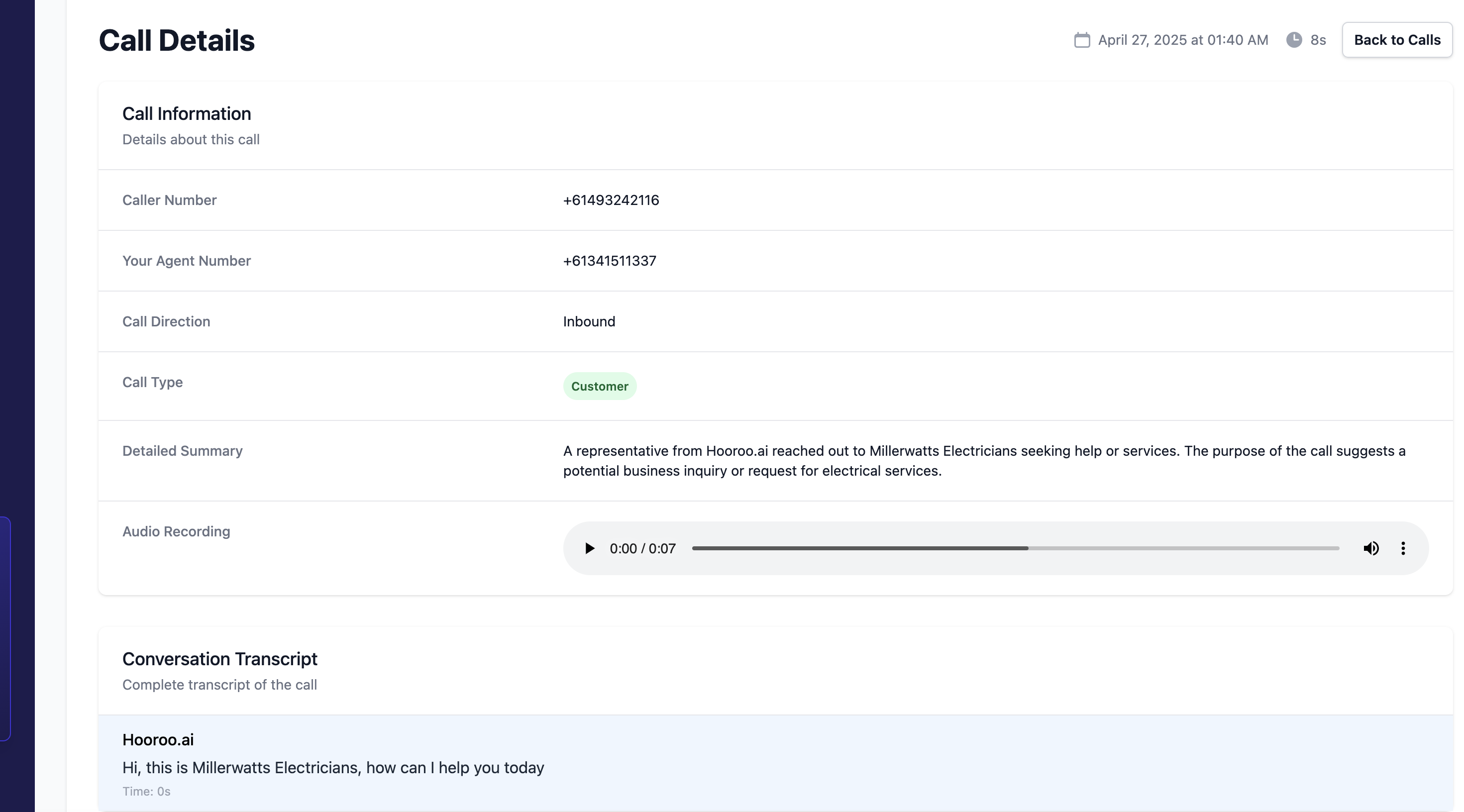The height and width of the screenshot is (812, 1464).
Task: Click the Caller Number label
Action: (169, 200)
